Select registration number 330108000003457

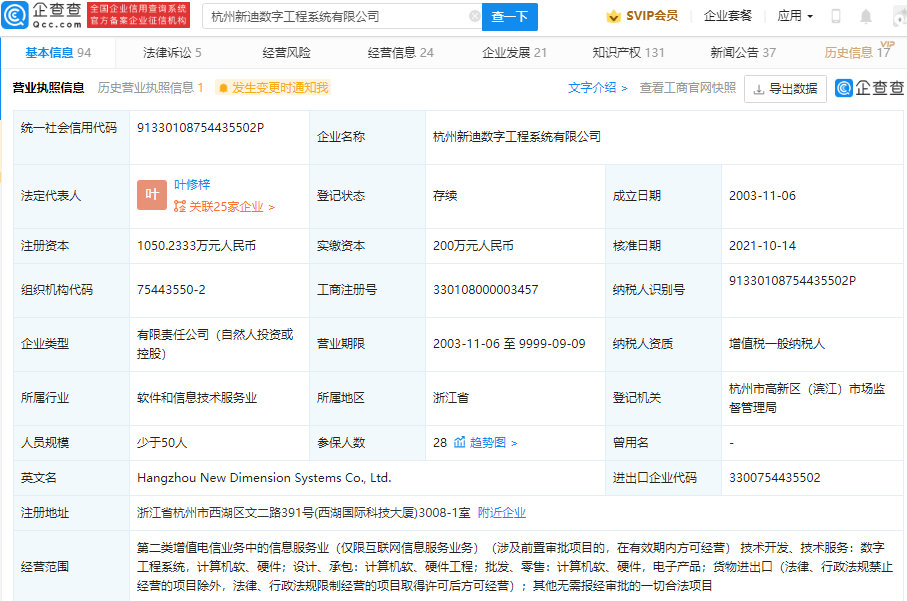tap(485, 290)
